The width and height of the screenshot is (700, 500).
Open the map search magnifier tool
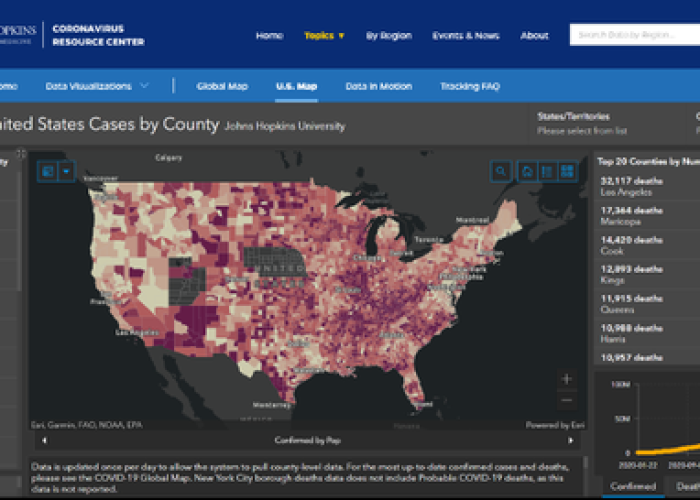pos(501,171)
